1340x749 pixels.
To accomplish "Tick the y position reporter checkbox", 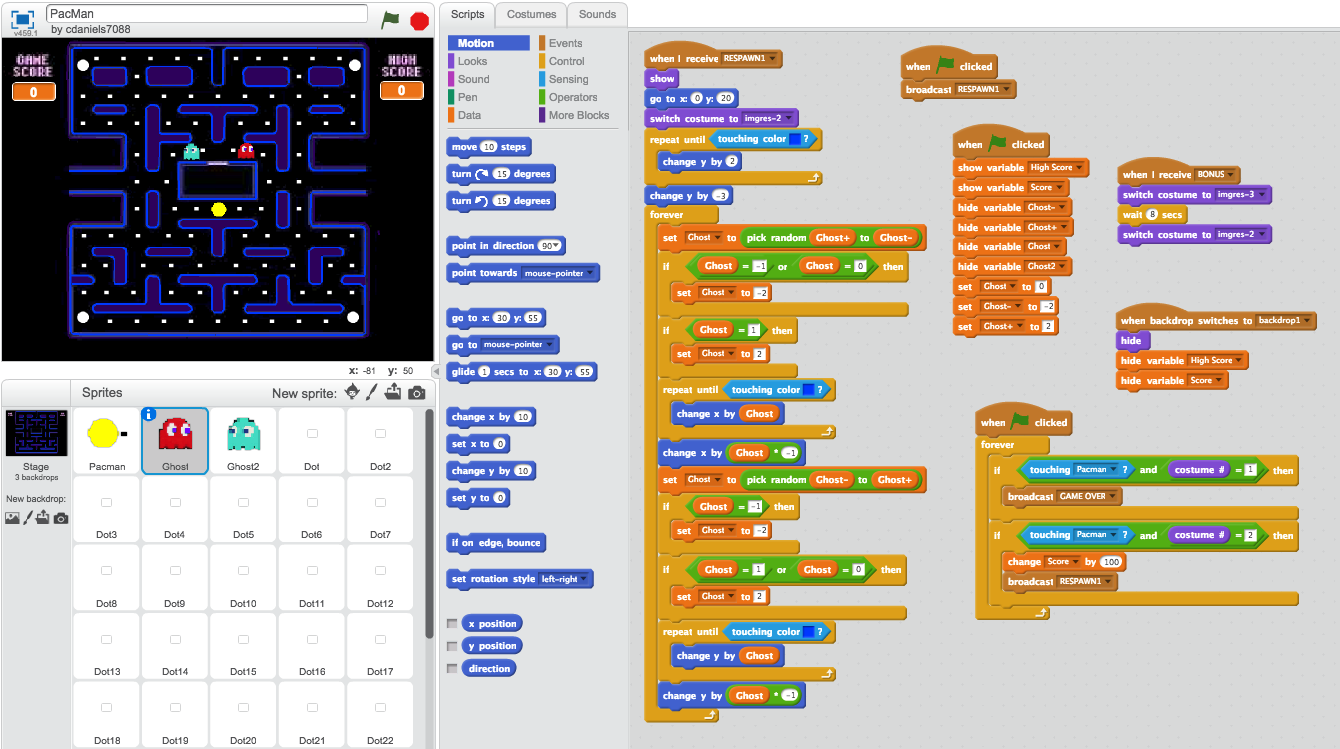I will coord(452,646).
